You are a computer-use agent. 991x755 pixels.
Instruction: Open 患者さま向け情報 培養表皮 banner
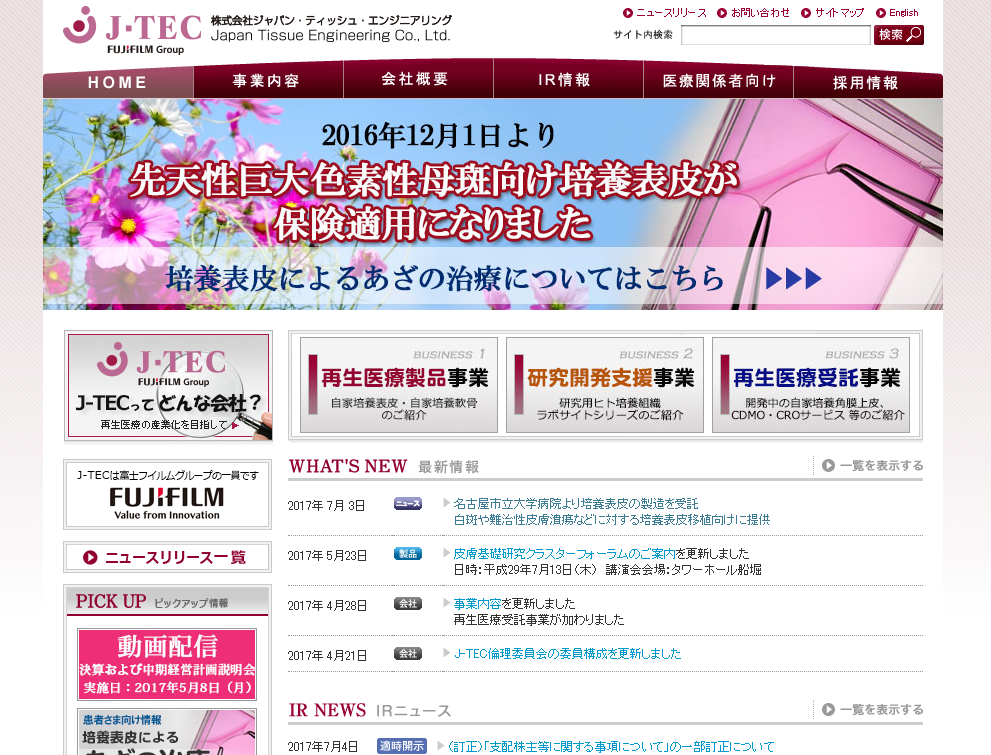tap(167, 732)
